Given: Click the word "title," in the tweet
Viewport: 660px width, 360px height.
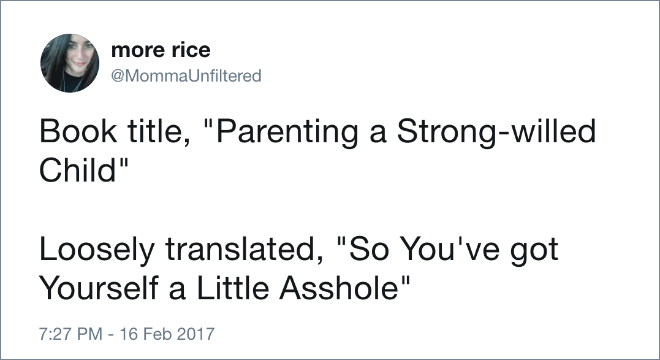Looking at the screenshot, I should point(159,131).
